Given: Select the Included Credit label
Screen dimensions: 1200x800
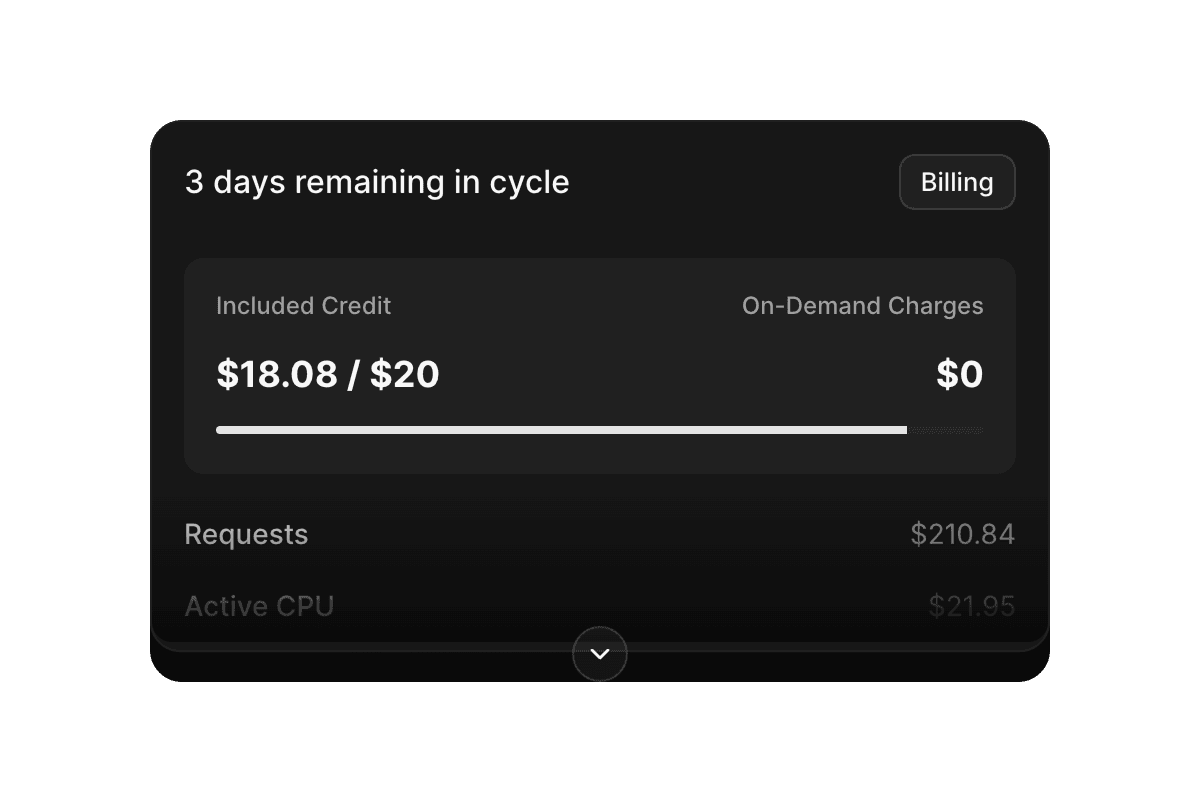Looking at the screenshot, I should click(x=303, y=306).
